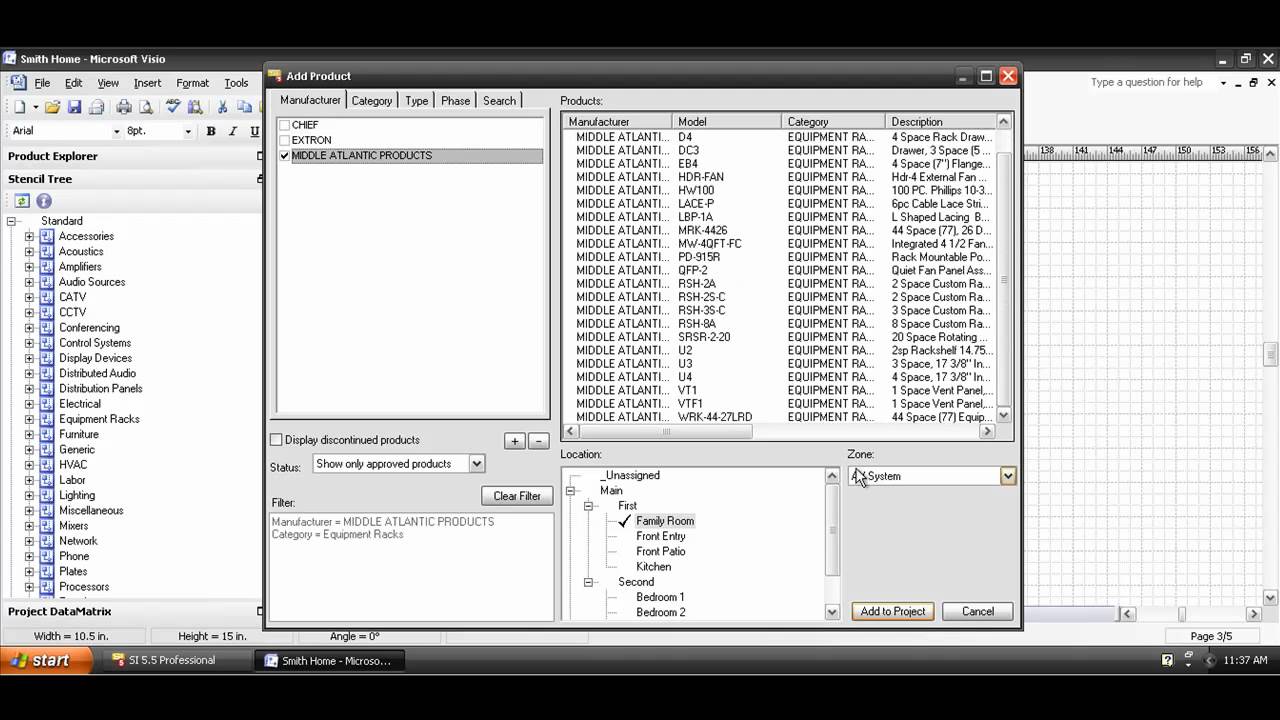
Task: Click the Cancel button
Action: pos(978,611)
